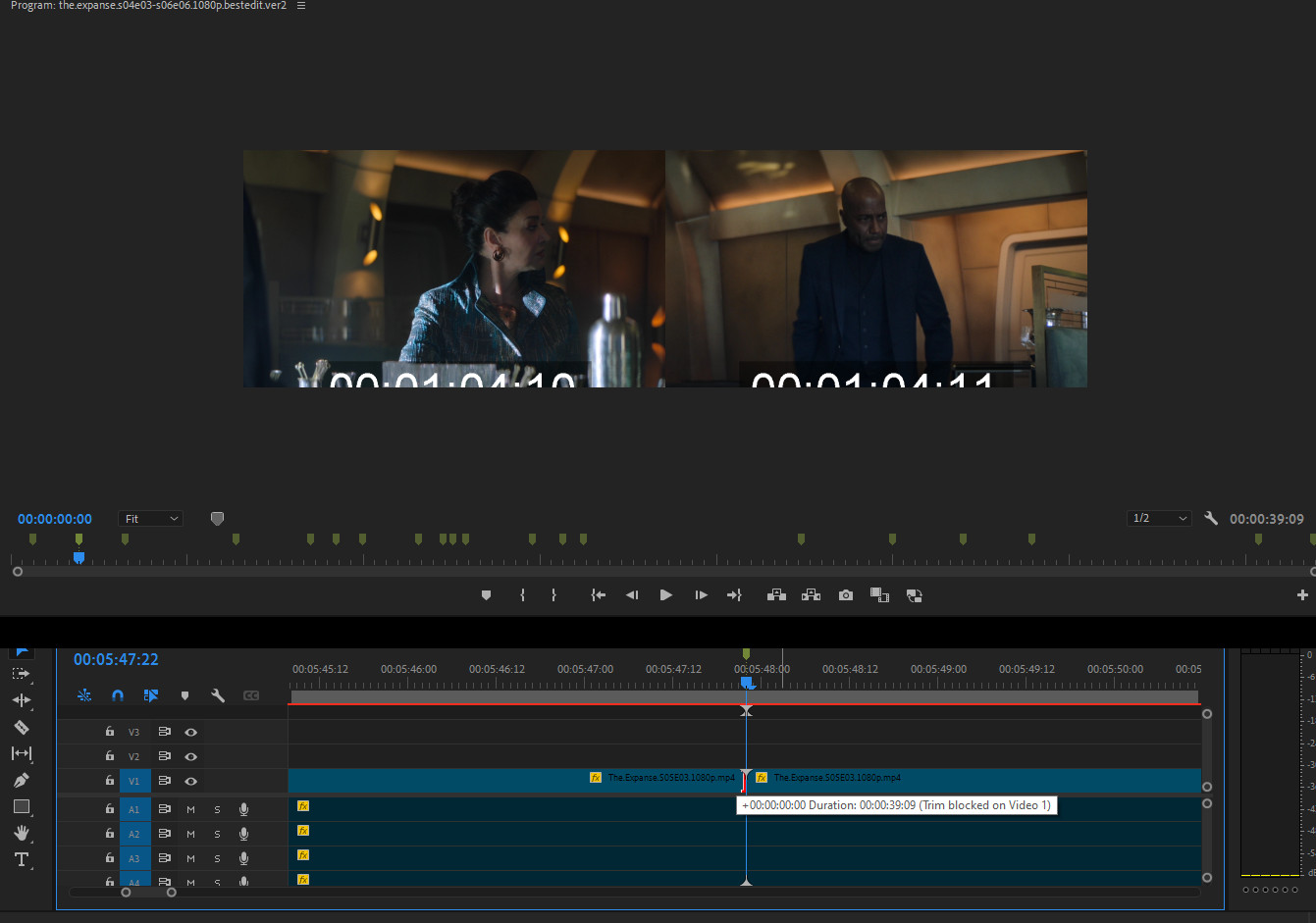
Task: Select the Razor tool
Action: coord(22,727)
